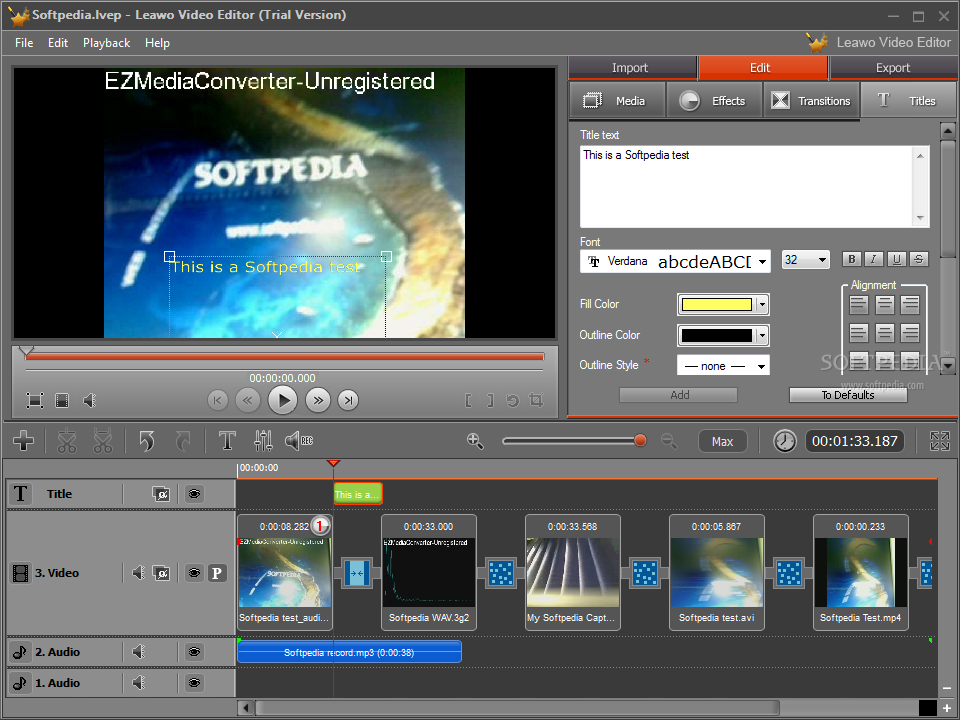
Task: Open the Effects sub-tab
Action: click(714, 100)
